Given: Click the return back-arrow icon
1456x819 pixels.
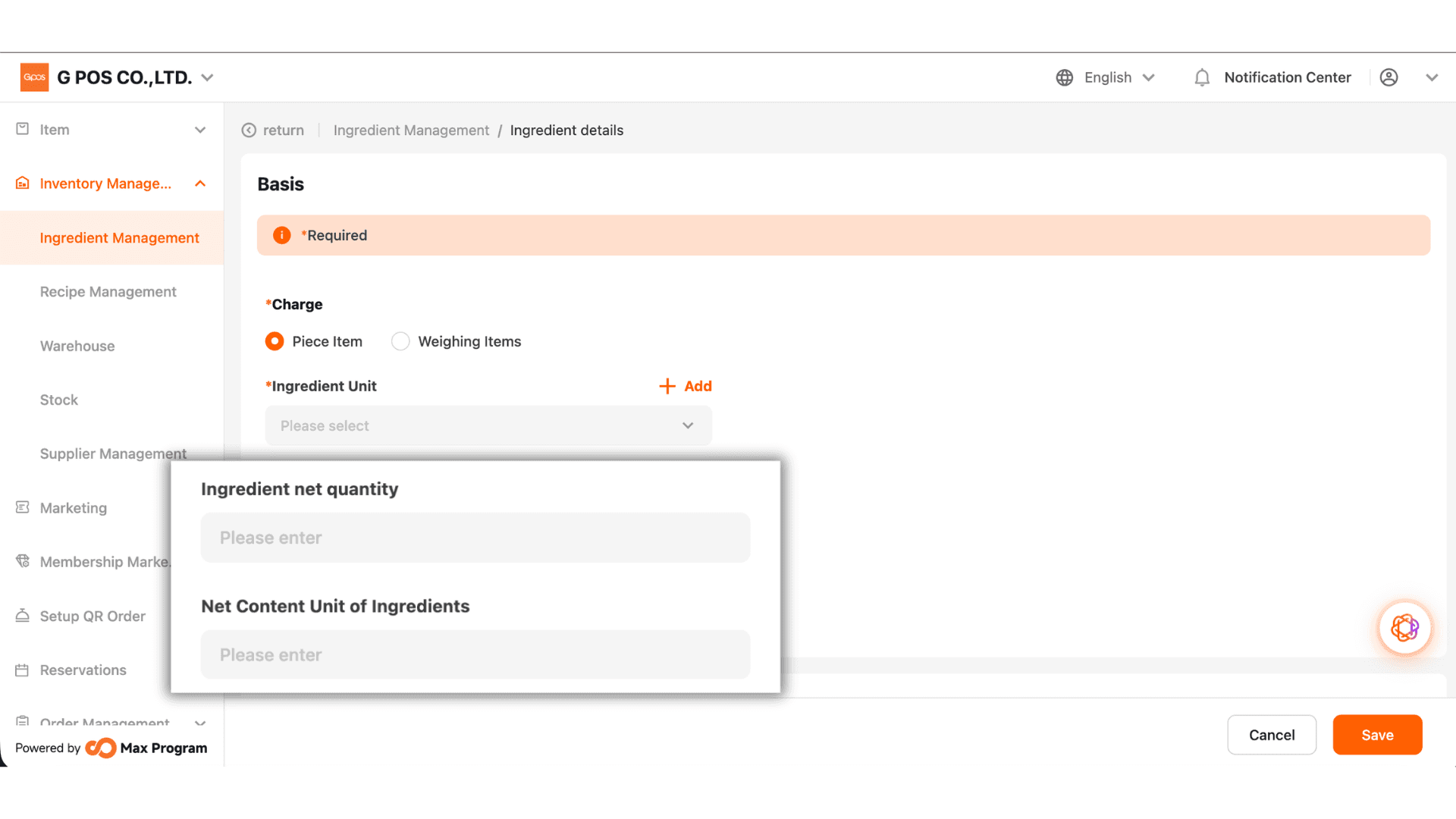Looking at the screenshot, I should pyautogui.click(x=249, y=130).
